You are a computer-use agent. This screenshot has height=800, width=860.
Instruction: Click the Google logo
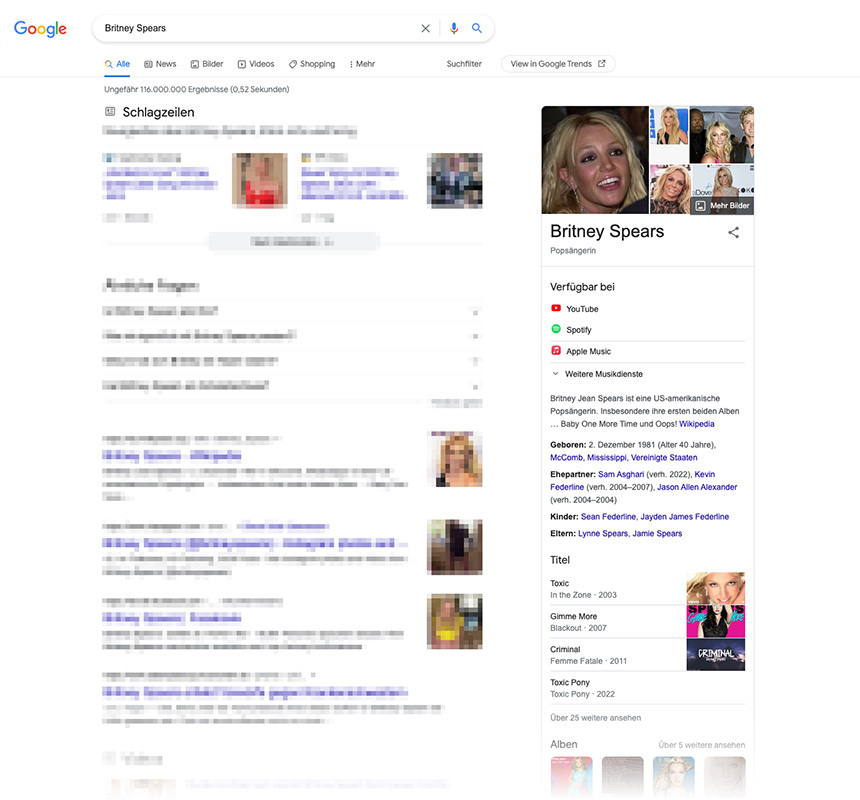pyautogui.click(x=40, y=29)
